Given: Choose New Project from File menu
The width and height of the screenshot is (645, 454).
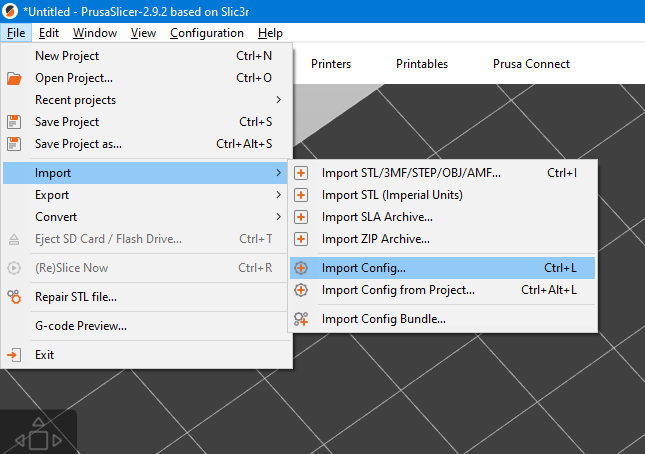Looking at the screenshot, I should click(145, 56).
